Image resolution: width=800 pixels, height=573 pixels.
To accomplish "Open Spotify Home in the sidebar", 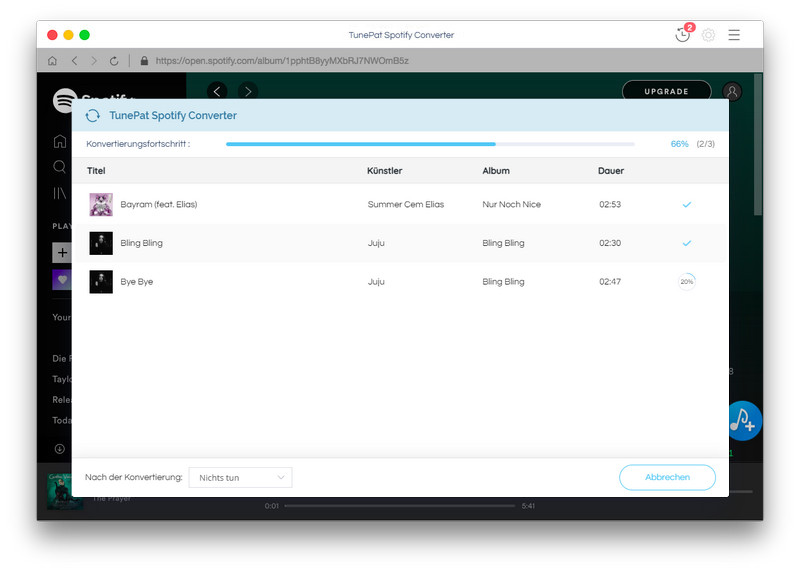I will [60, 141].
